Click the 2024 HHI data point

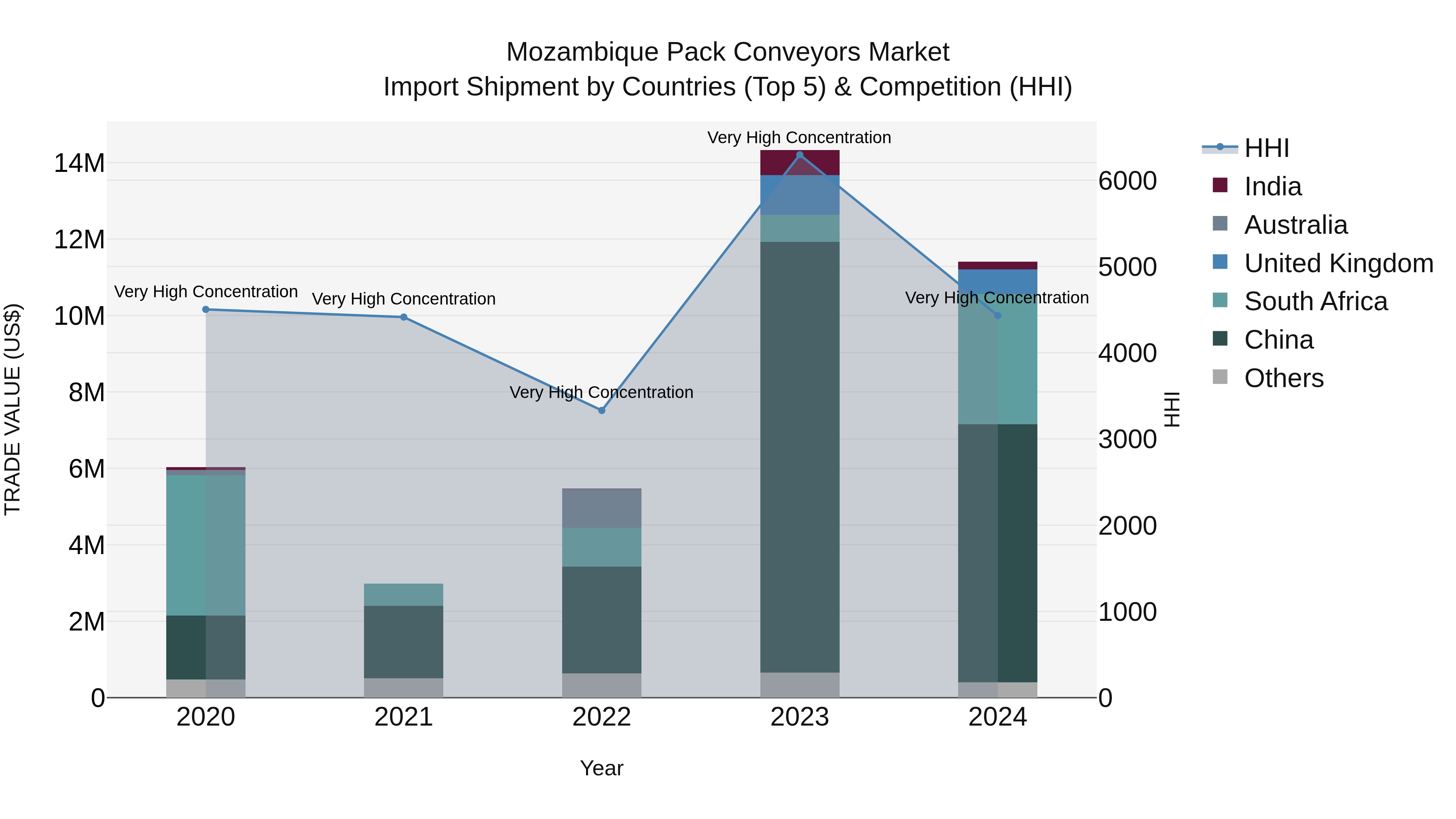(x=998, y=315)
